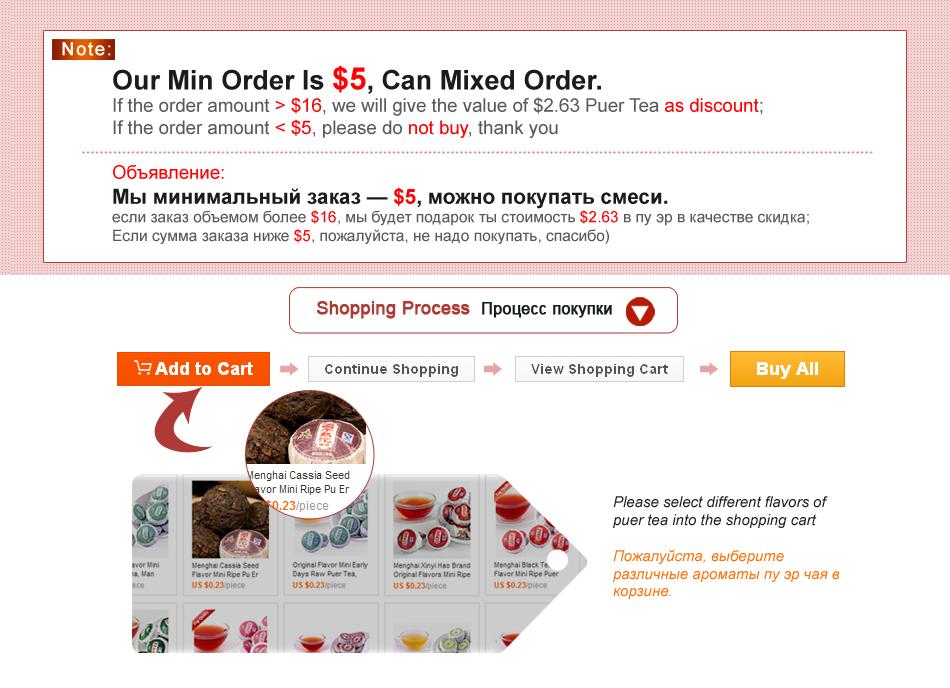The width and height of the screenshot is (950, 688).
Task: Click the white hole on the price tag
Action: click(x=558, y=561)
